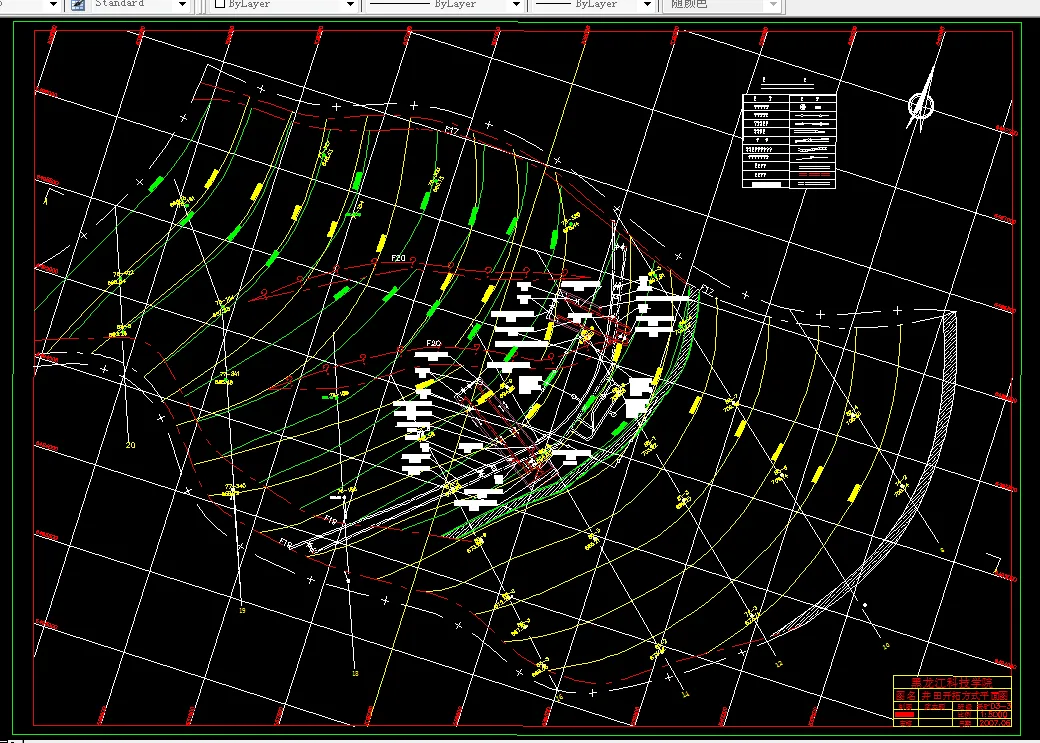Select drawing name 井田开拓方式平面图
1040x743 pixels.
click(x=965, y=695)
